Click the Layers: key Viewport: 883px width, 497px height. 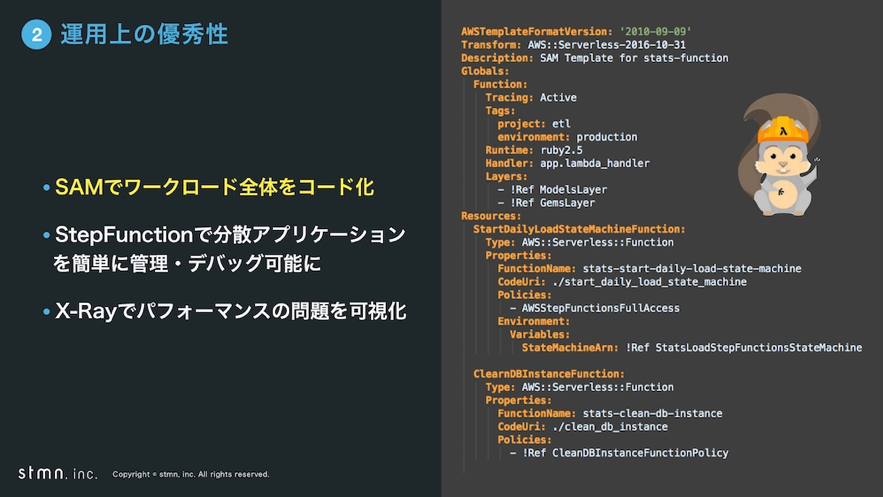[506, 177]
